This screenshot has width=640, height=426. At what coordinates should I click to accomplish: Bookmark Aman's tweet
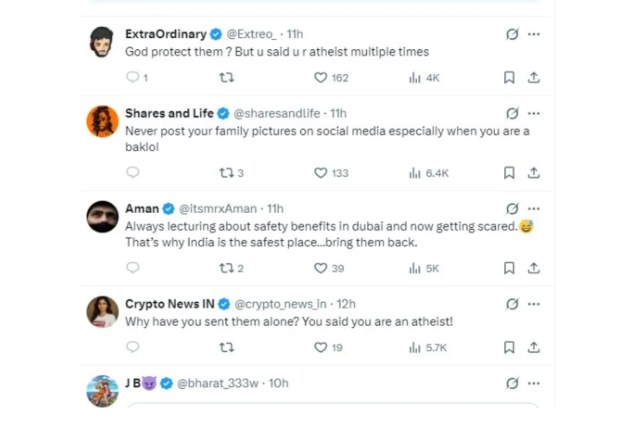coord(509,268)
